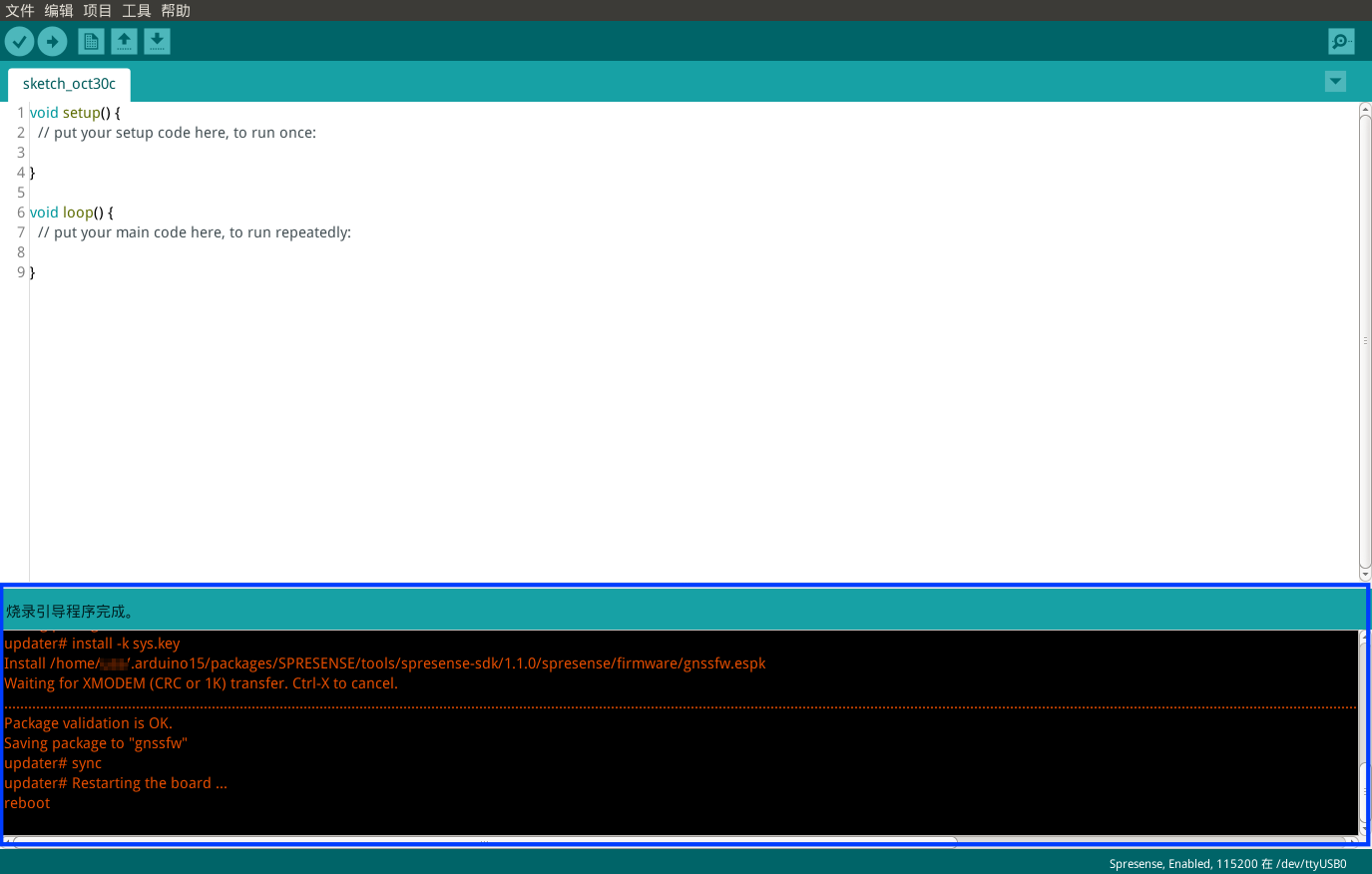Screen dimensions: 1372x874
Task: Create a new sketch with New icon
Action: click(x=91, y=42)
